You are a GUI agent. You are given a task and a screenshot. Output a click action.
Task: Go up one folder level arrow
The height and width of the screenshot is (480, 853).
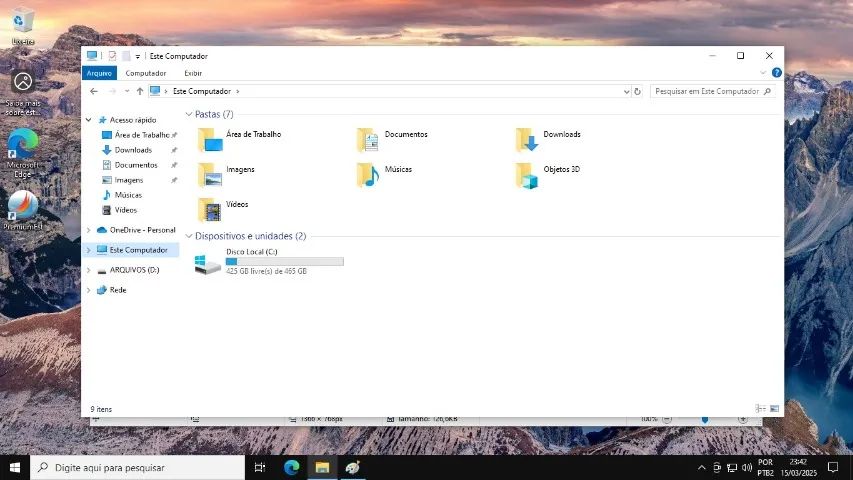(x=140, y=91)
